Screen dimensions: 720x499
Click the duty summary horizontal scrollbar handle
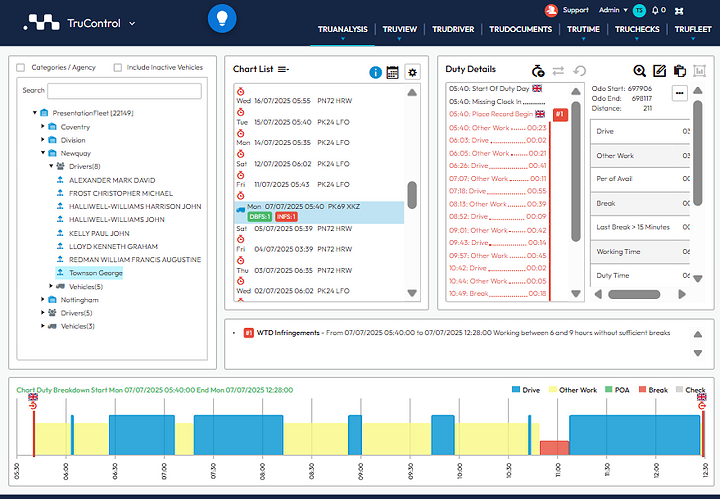click(x=634, y=294)
